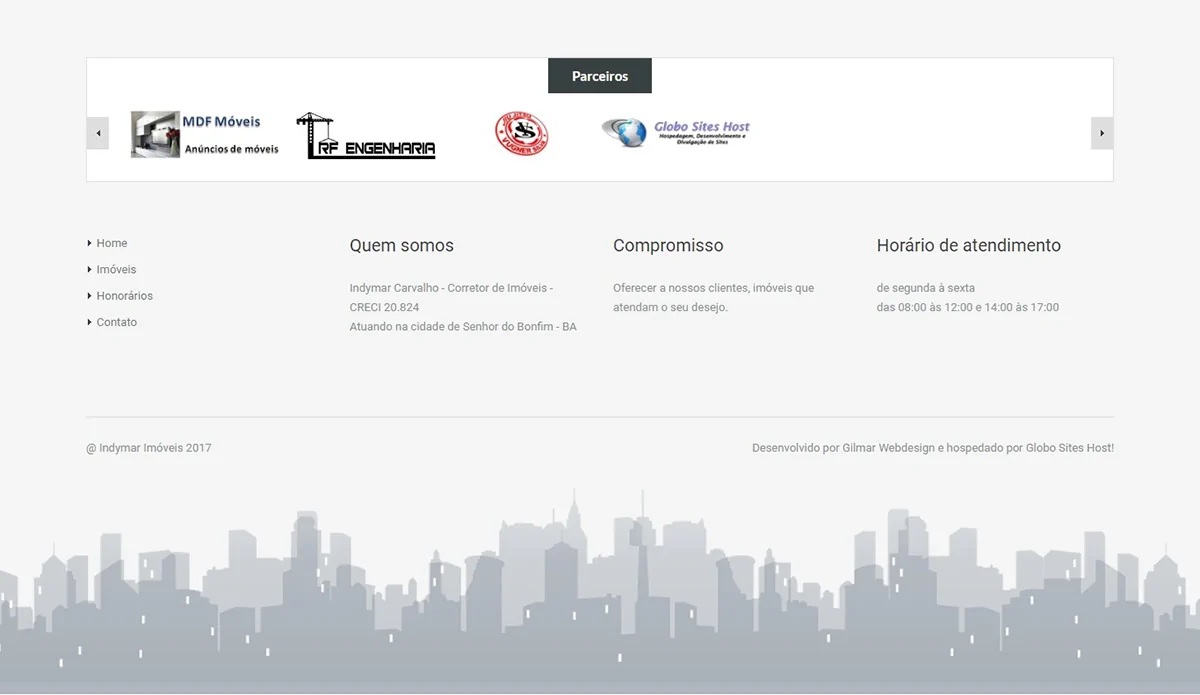The image size is (1200, 695).
Task: Click the 'Globo Sites Host!' hosting credit text
Action: 1069,448
